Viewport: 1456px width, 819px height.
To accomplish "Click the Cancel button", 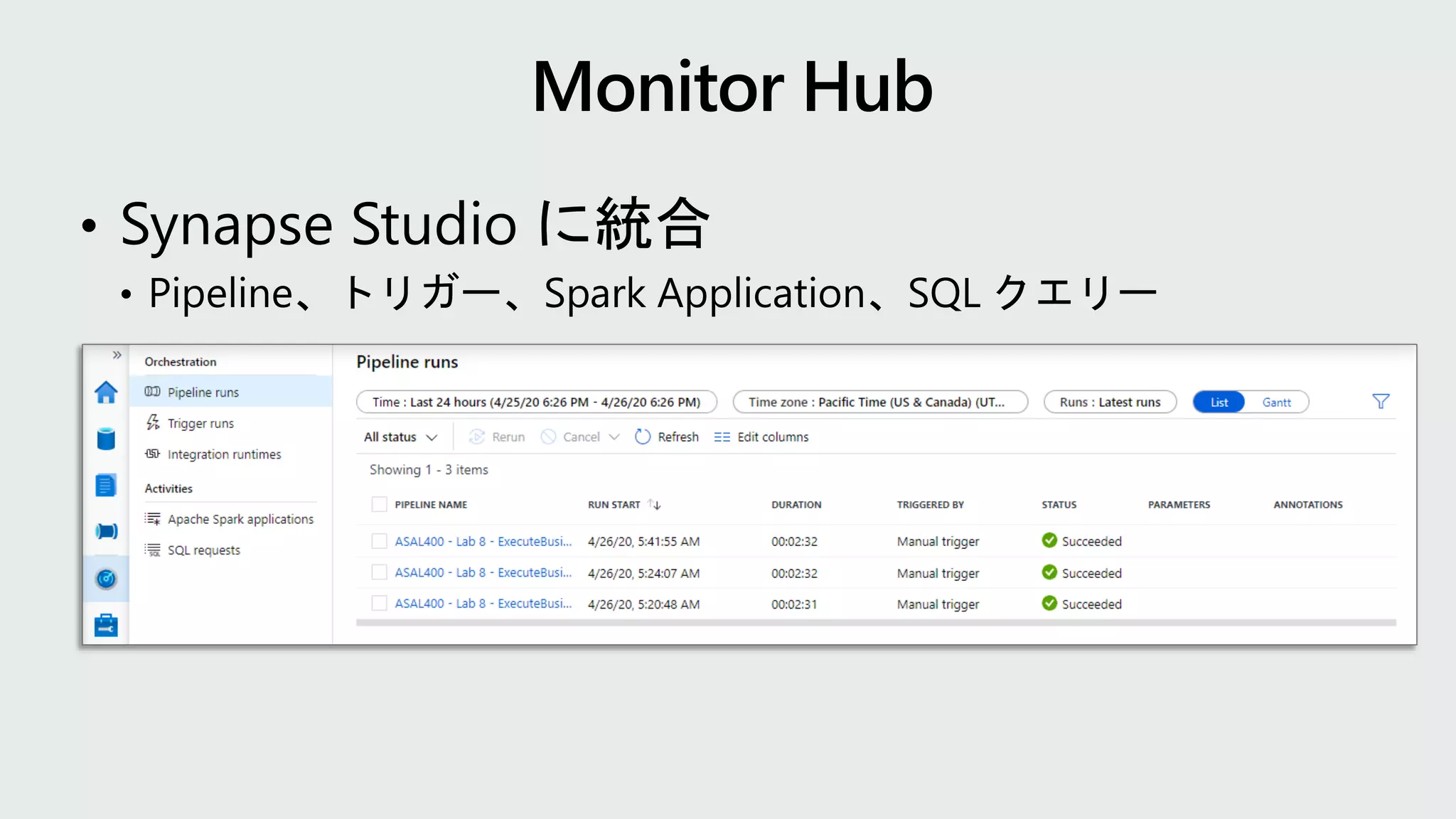I will point(572,437).
